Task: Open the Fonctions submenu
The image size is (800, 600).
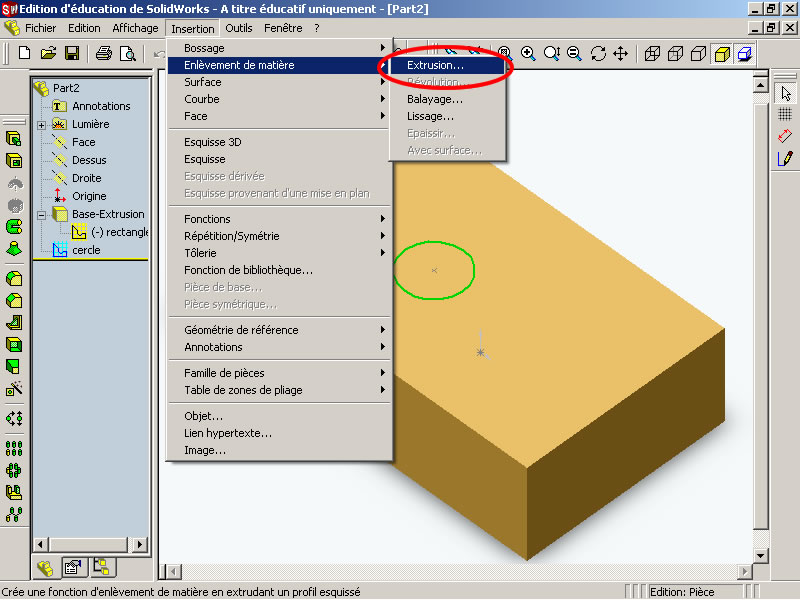Action: pos(280,219)
